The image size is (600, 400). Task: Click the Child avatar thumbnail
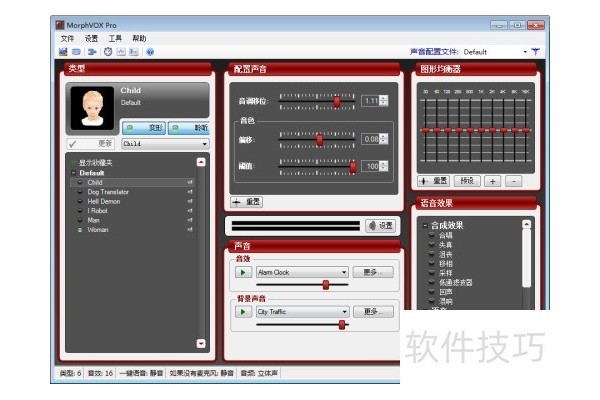(92, 108)
